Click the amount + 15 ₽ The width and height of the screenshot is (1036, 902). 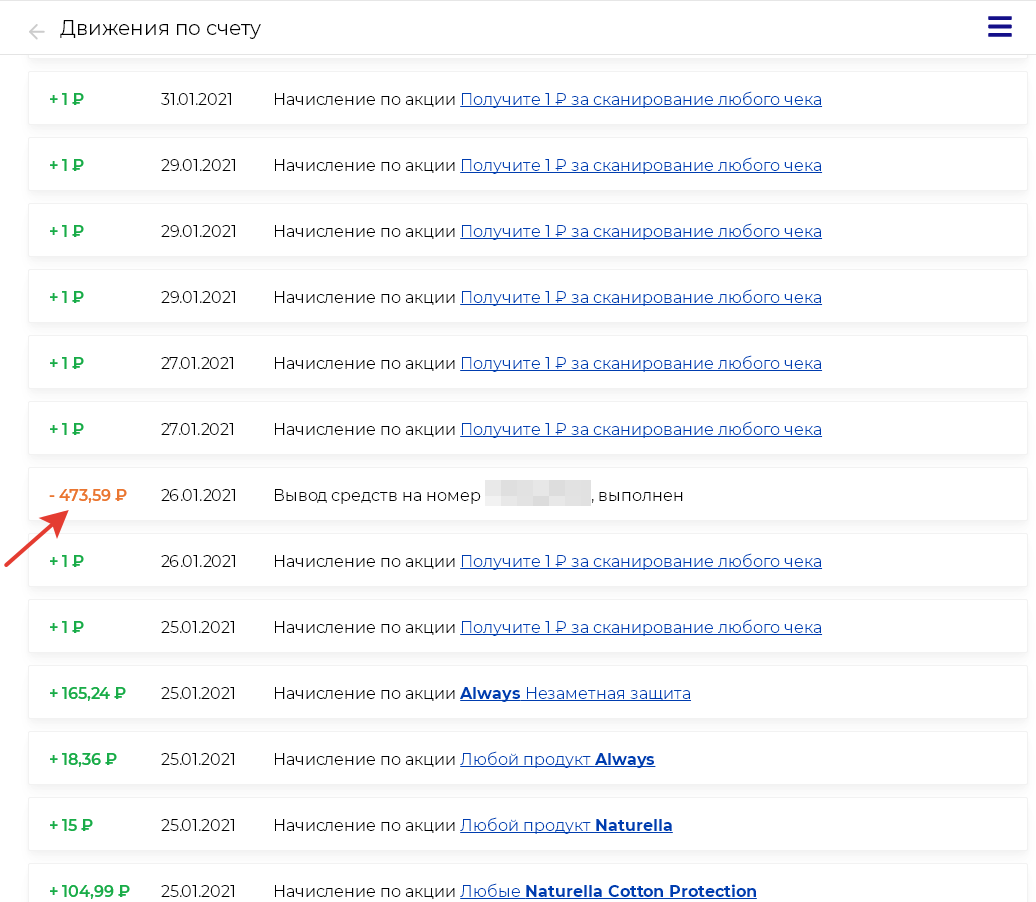pos(71,825)
